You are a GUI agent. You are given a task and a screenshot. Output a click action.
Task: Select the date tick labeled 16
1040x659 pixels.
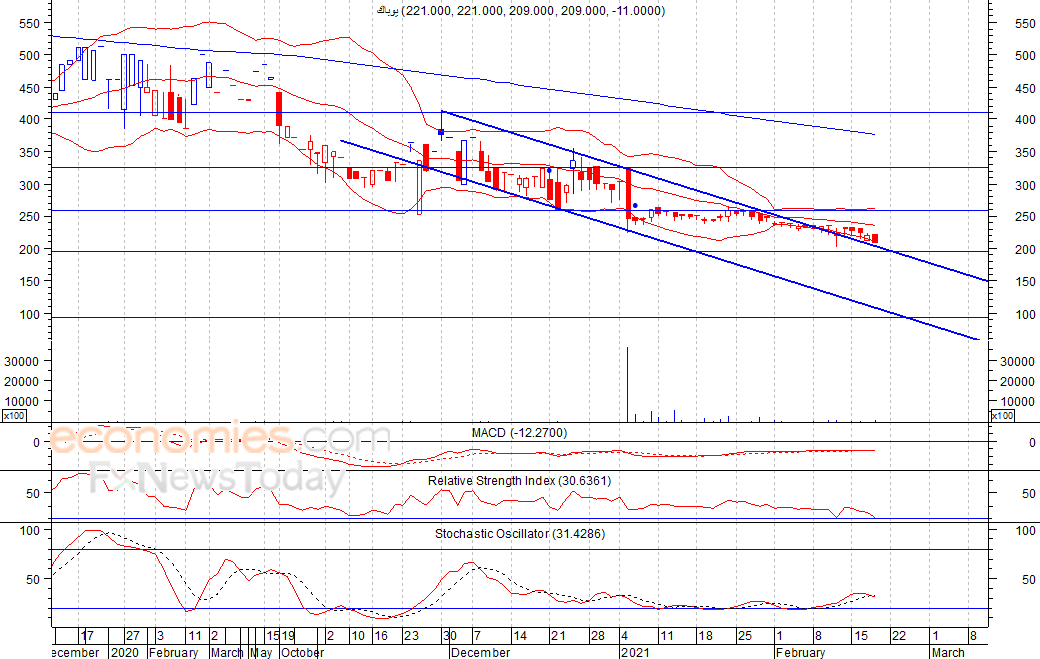[x=381, y=636]
